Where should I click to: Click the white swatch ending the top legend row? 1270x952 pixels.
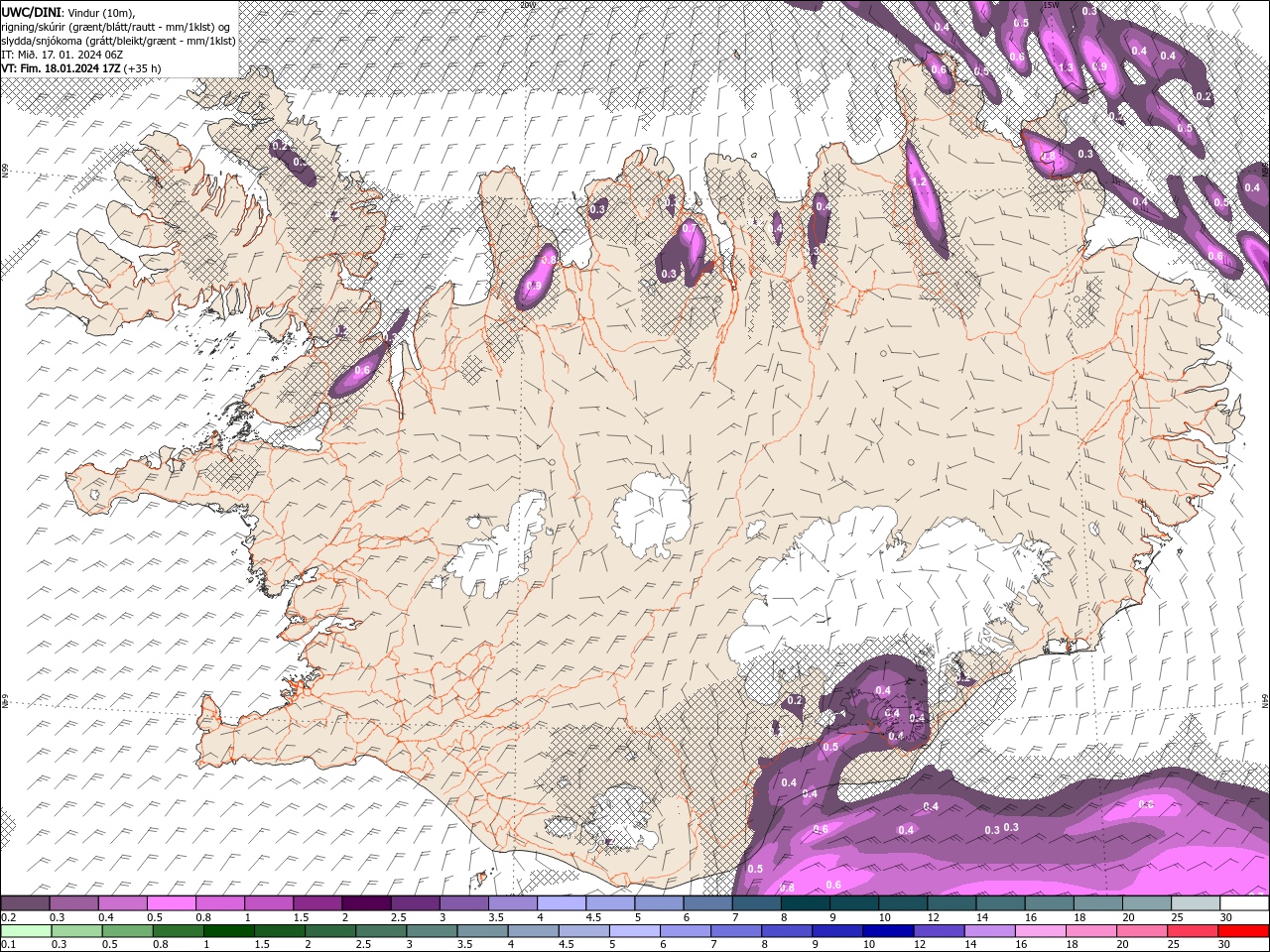pyautogui.click(x=1244, y=903)
